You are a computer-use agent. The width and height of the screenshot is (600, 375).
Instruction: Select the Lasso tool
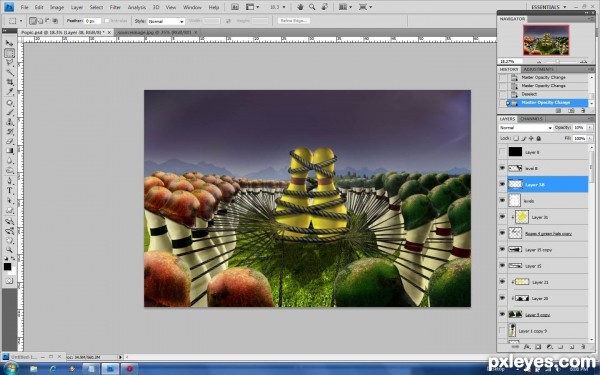tap(9, 63)
